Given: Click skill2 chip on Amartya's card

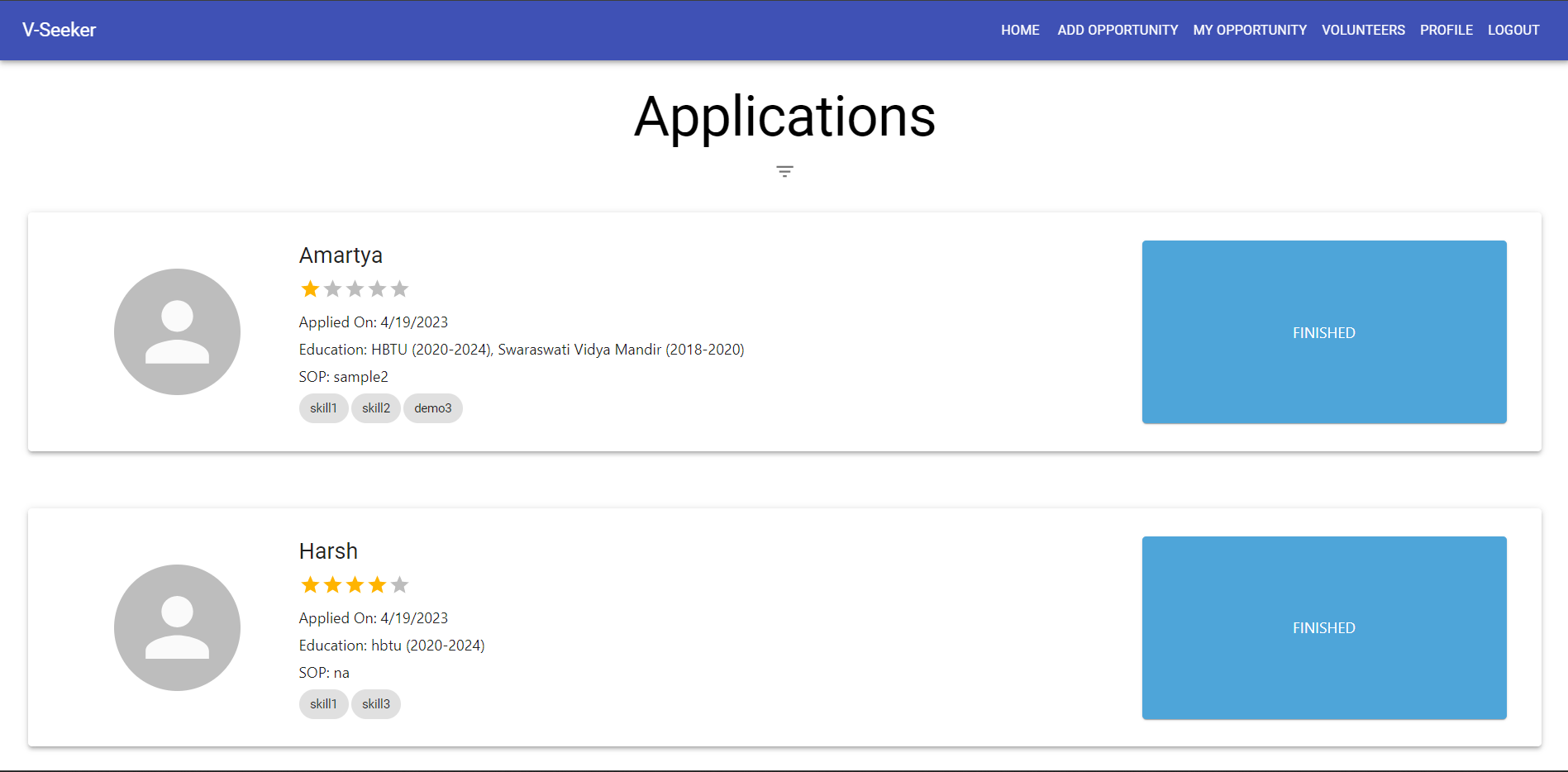Looking at the screenshot, I should pyautogui.click(x=376, y=408).
